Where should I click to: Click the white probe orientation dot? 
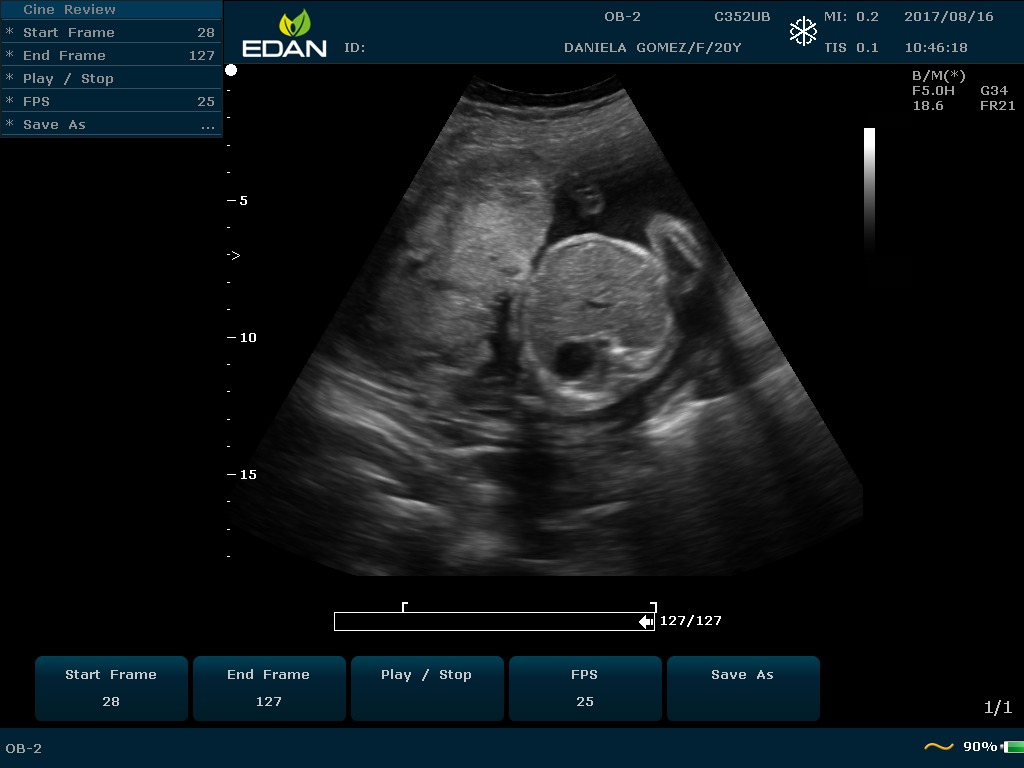tap(231, 70)
